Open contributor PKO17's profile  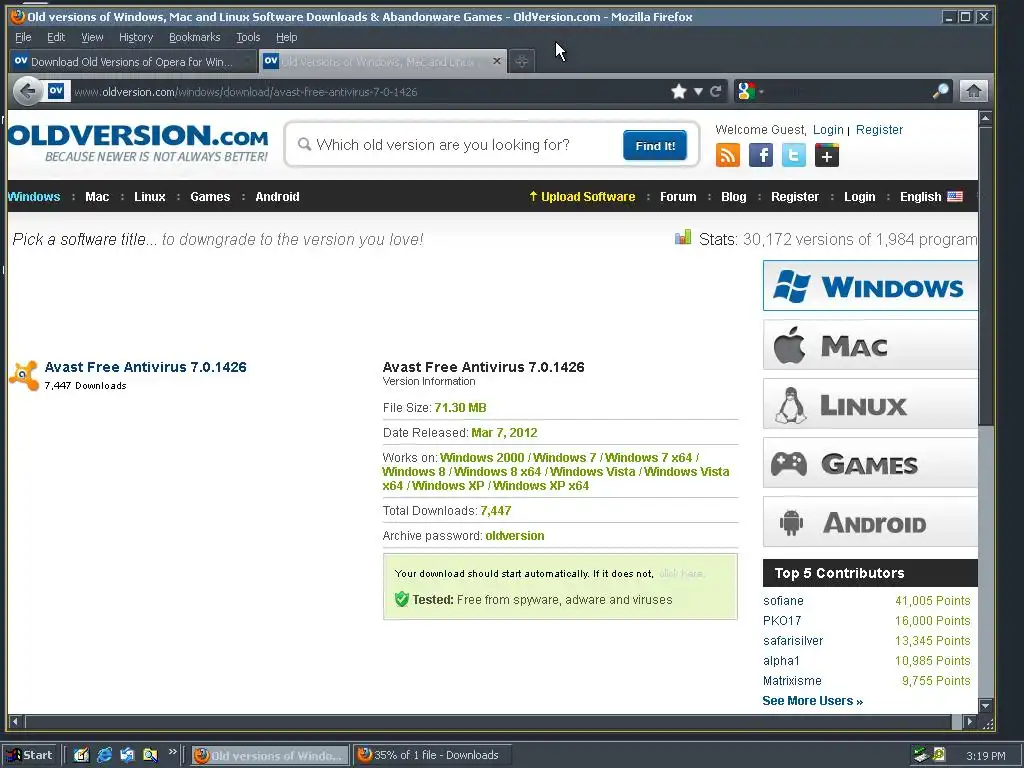782,620
